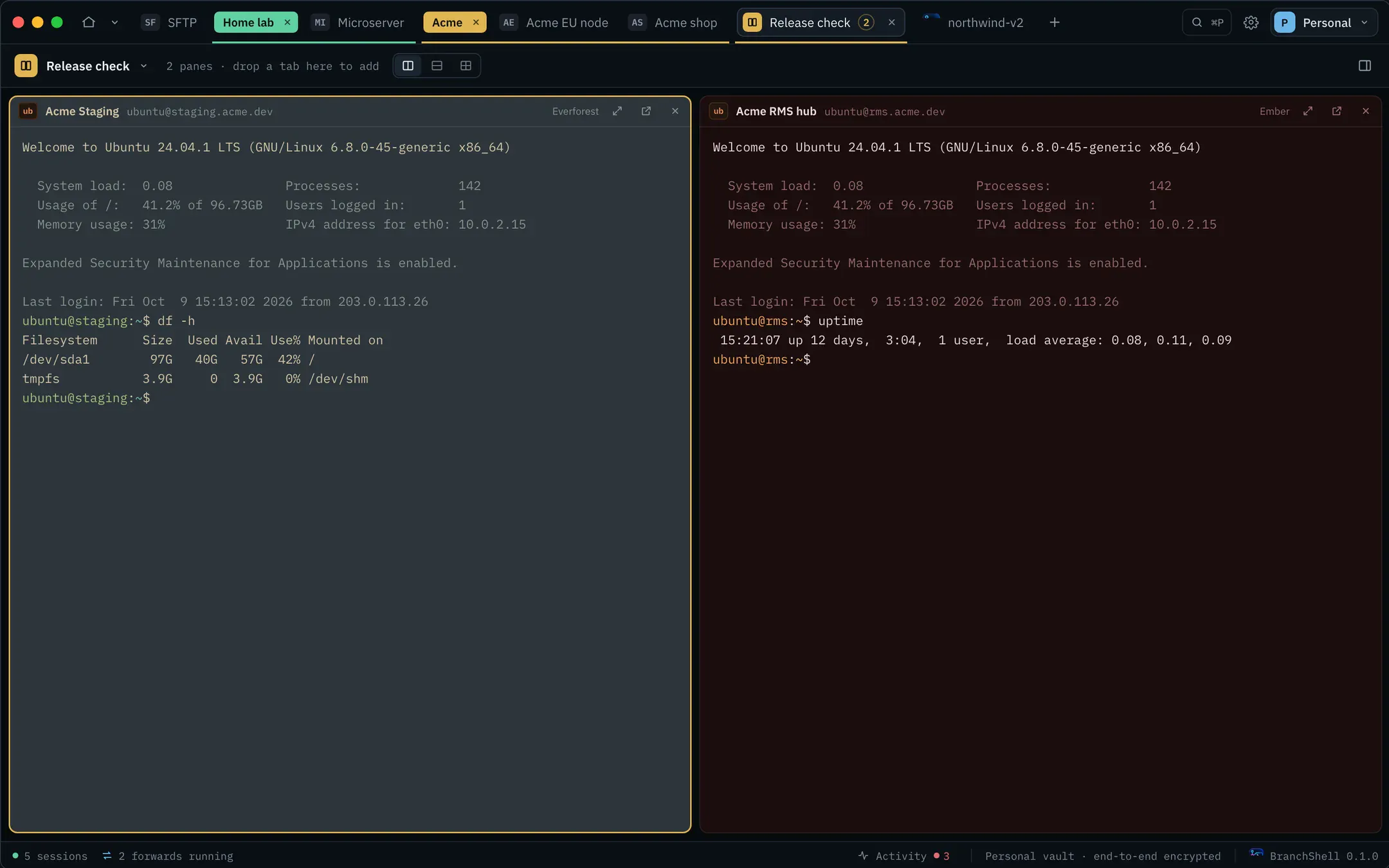
Task: Add a new tab with plus icon
Action: pyautogui.click(x=1055, y=23)
